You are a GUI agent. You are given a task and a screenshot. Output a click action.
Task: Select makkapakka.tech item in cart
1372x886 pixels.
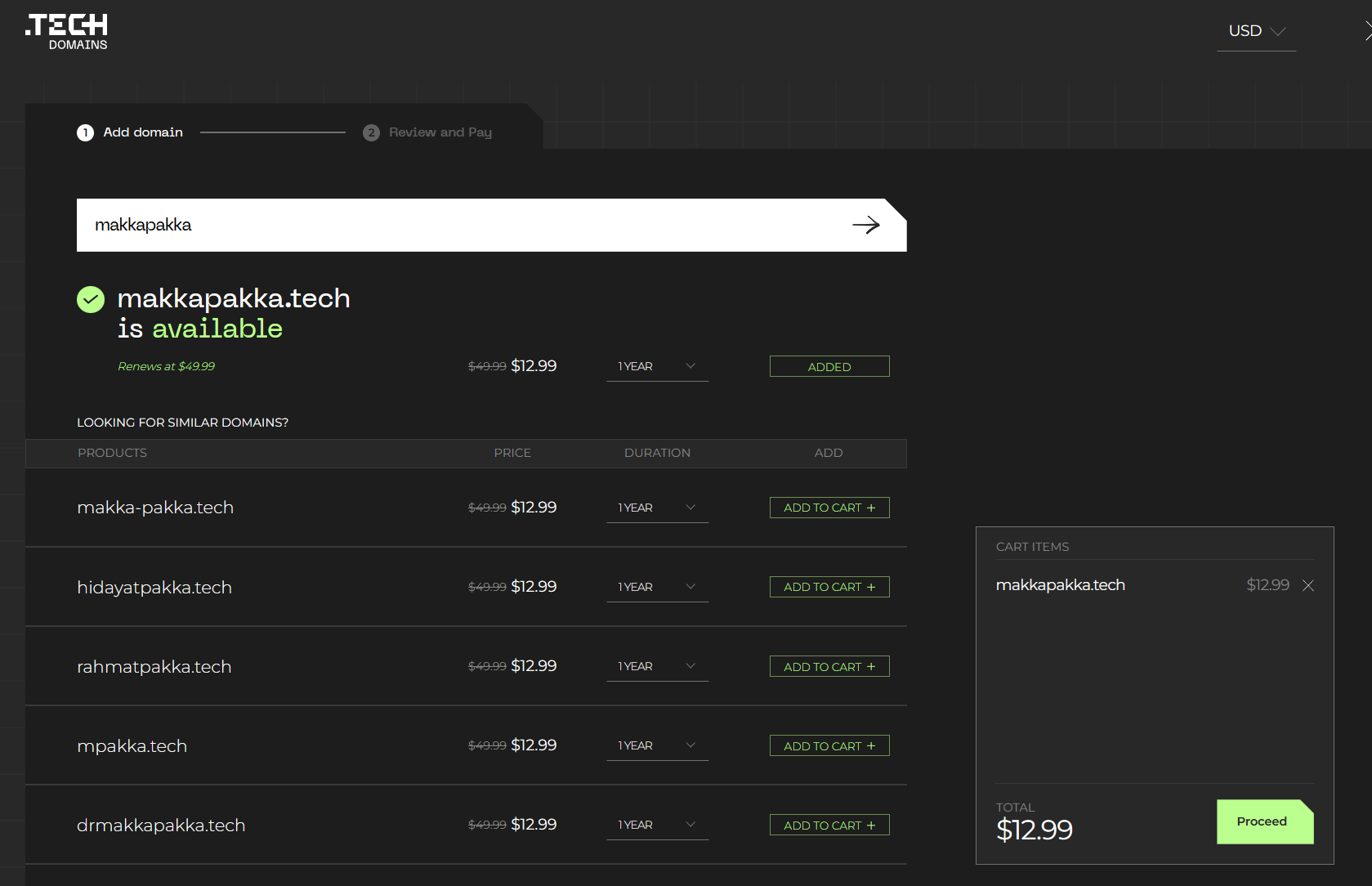pos(1060,585)
